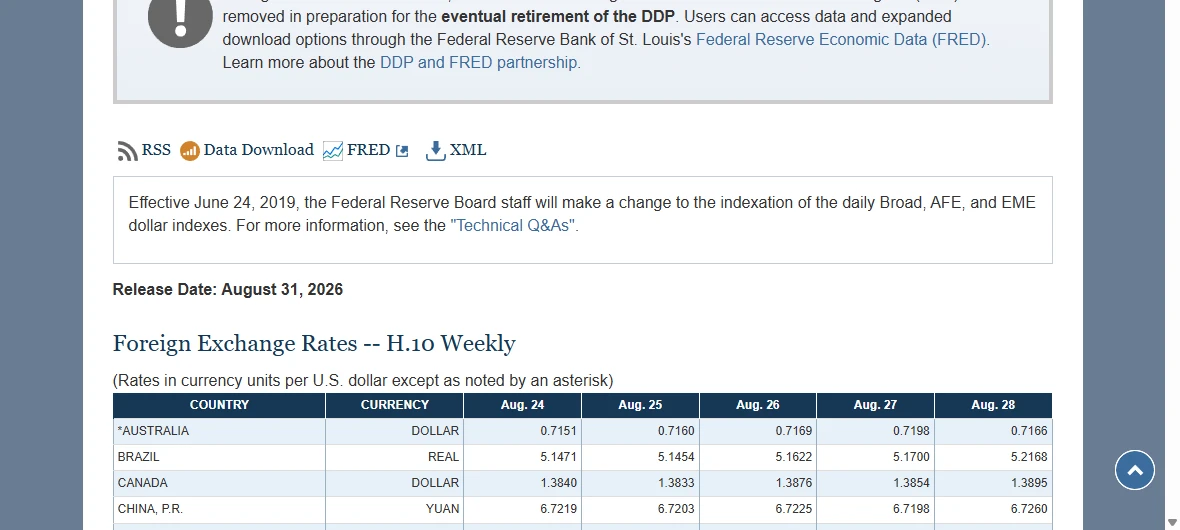Viewport: 1180px width, 530px height.
Task: Click the DOLLAR cell in the Australia row
Action: click(394, 431)
